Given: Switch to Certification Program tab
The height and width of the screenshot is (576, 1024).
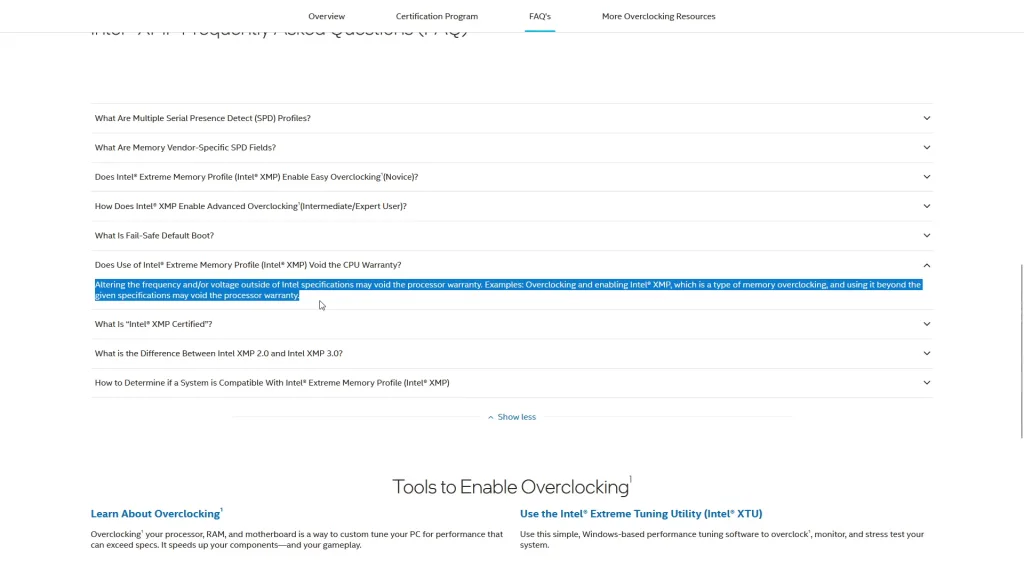Looking at the screenshot, I should click(437, 16).
